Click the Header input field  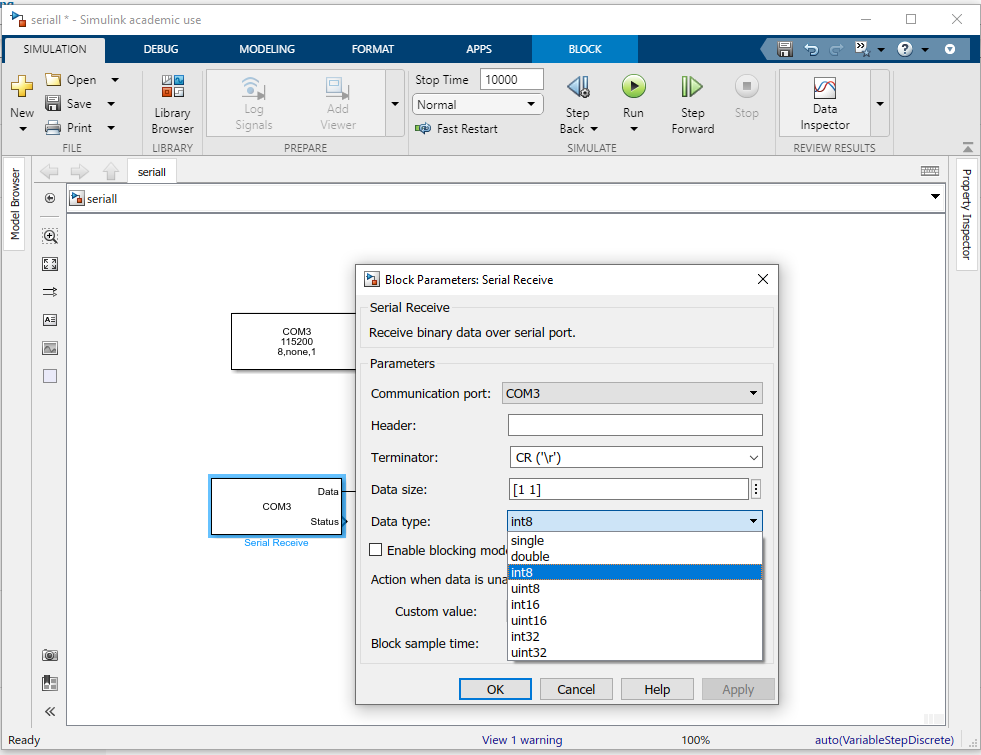click(x=635, y=426)
